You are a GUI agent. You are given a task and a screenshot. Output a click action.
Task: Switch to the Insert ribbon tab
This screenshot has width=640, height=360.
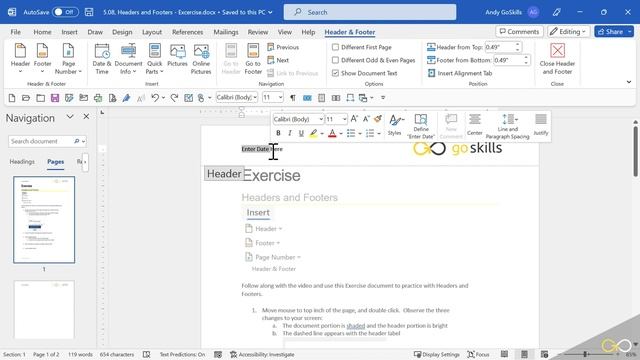[x=69, y=32]
